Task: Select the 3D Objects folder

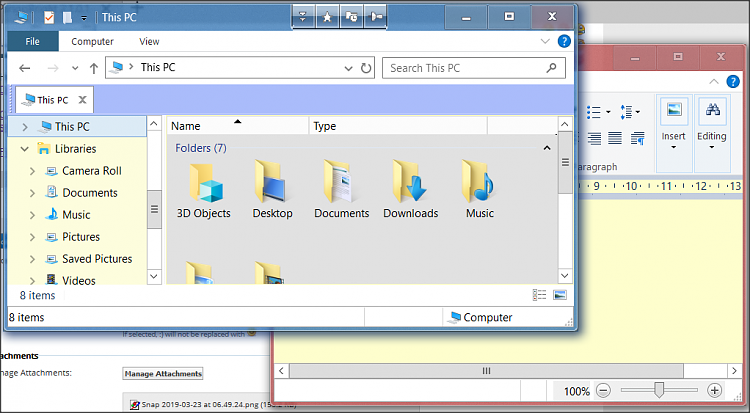Action: [204, 190]
